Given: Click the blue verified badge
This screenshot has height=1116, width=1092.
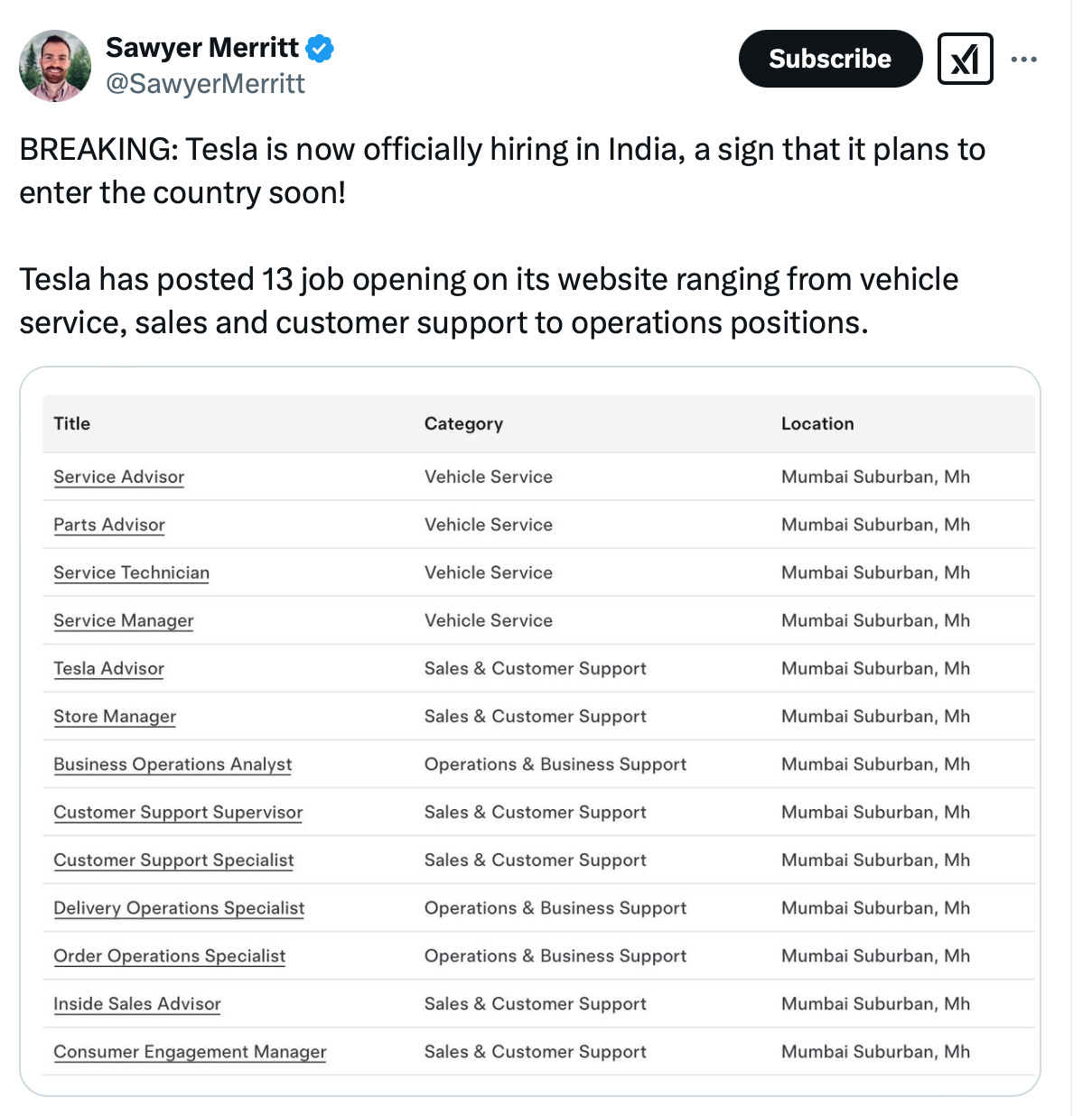Looking at the screenshot, I should pyautogui.click(x=320, y=48).
